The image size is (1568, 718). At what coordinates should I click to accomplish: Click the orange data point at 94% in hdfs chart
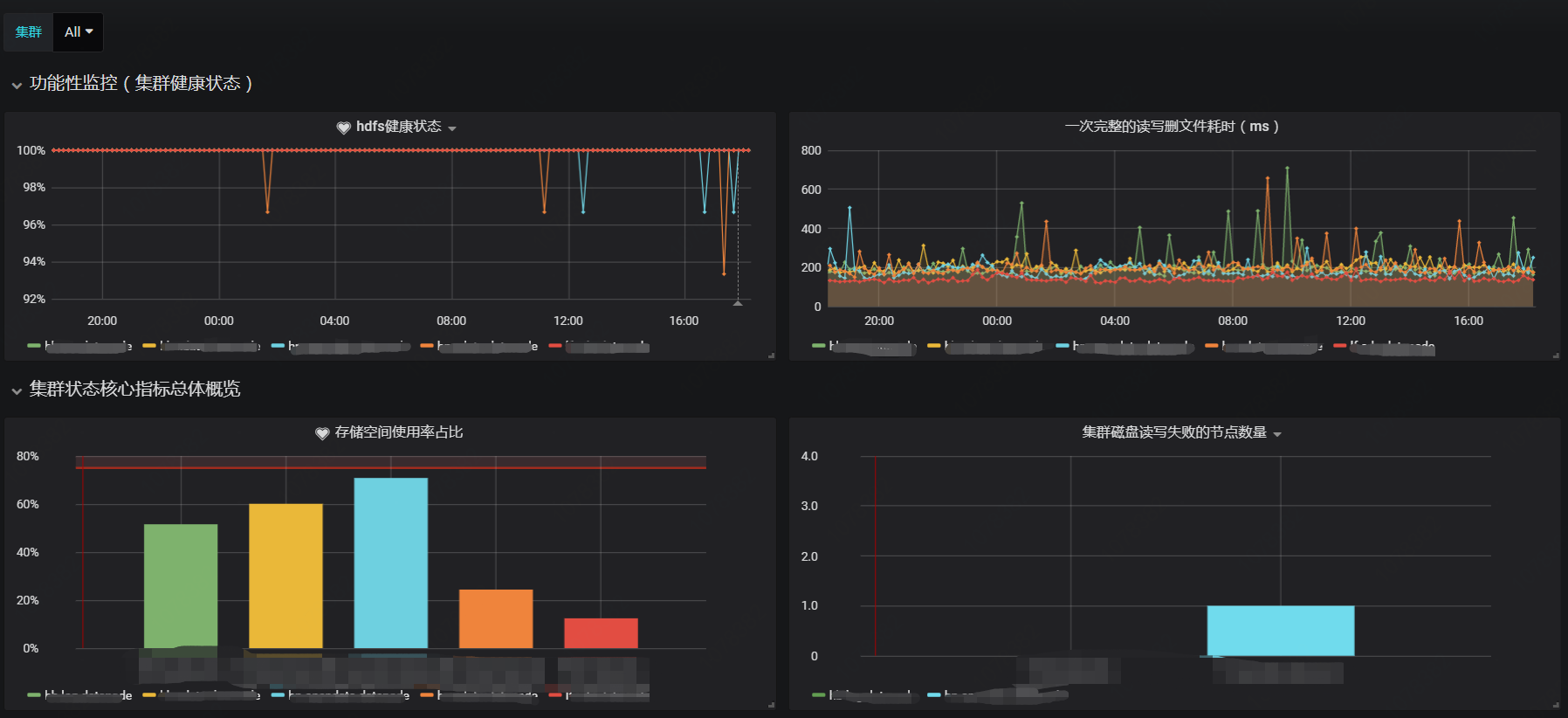point(724,274)
